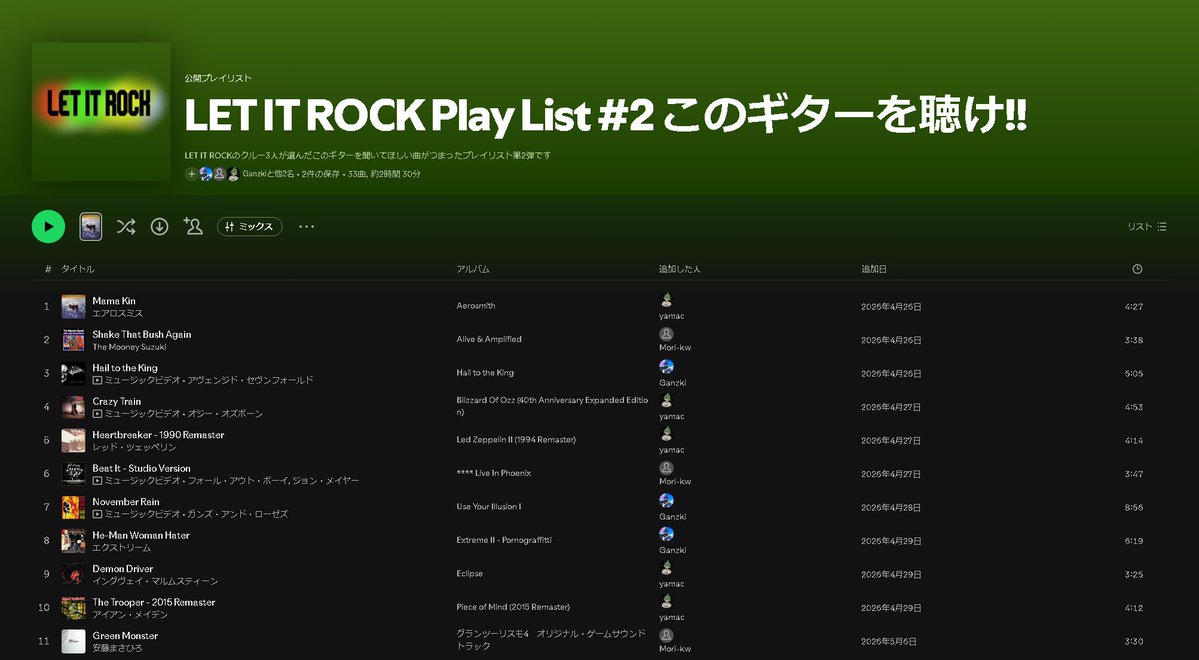Select the music video icon under Beat It
The width and height of the screenshot is (1199, 660).
[97, 481]
